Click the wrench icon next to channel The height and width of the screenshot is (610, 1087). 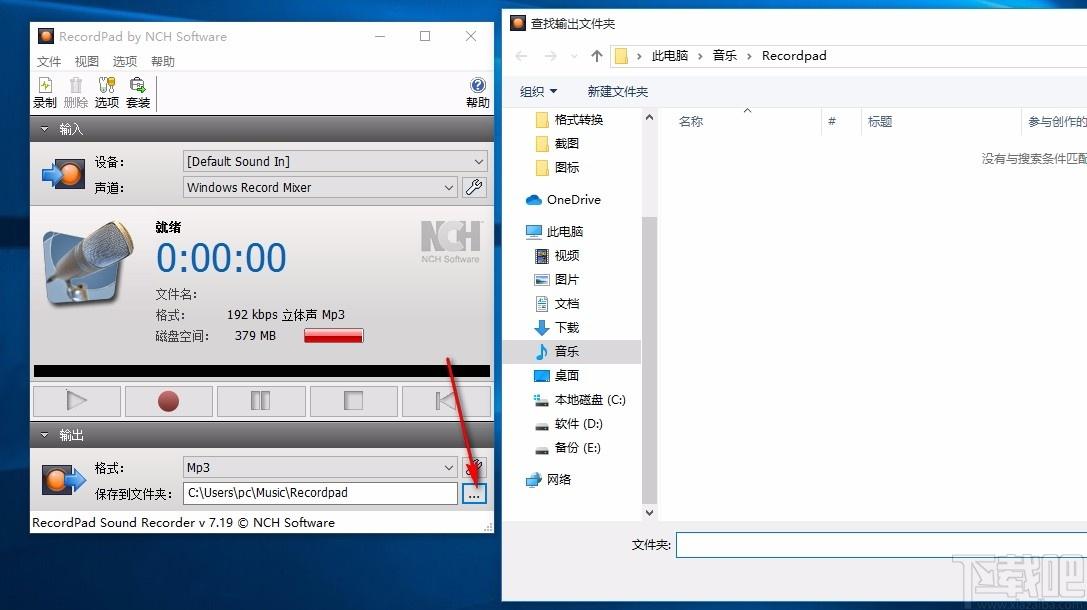coord(474,187)
